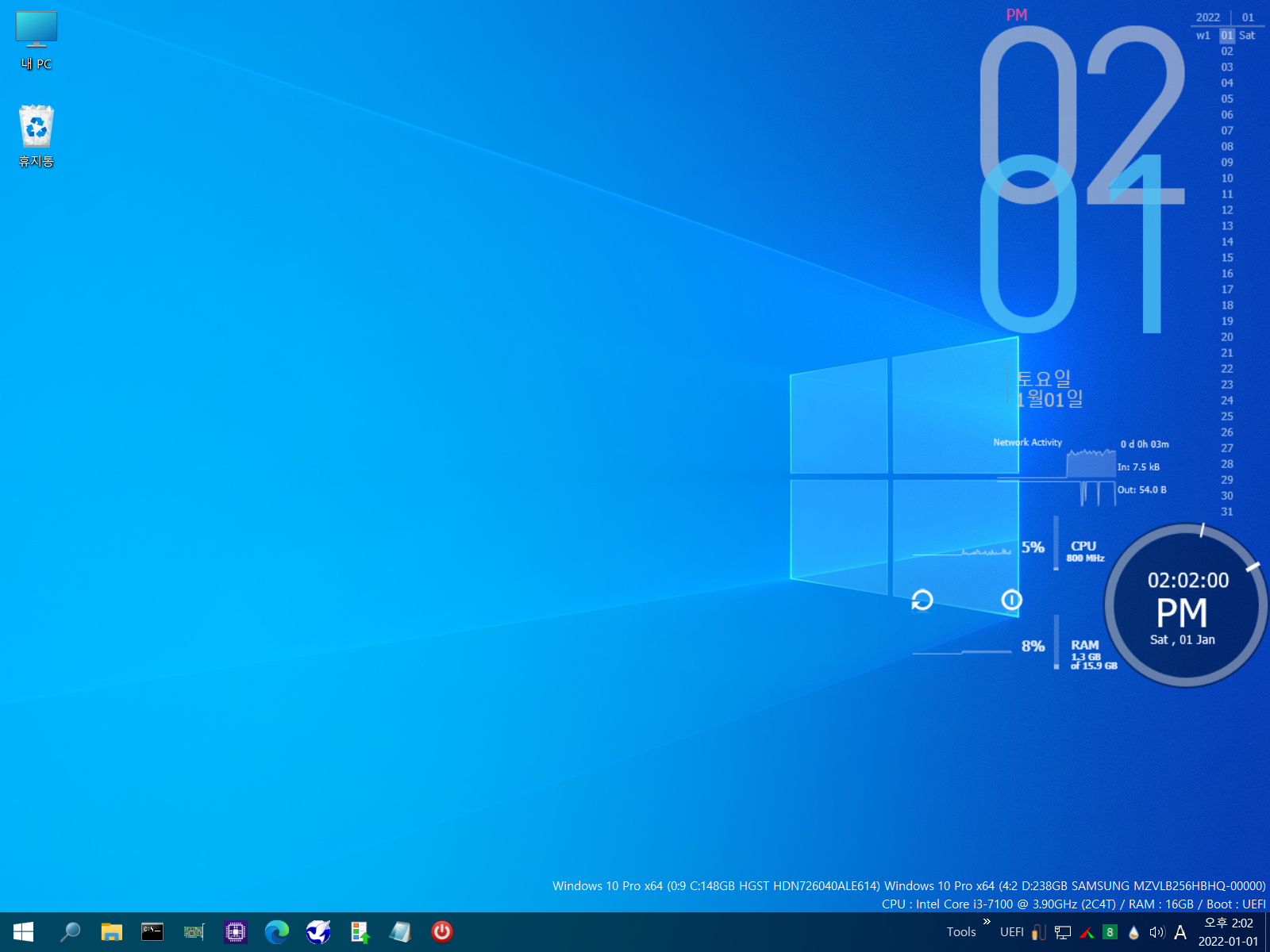Click the circular power icon on widget
This screenshot has height=952, width=1270.
pos(1011,600)
